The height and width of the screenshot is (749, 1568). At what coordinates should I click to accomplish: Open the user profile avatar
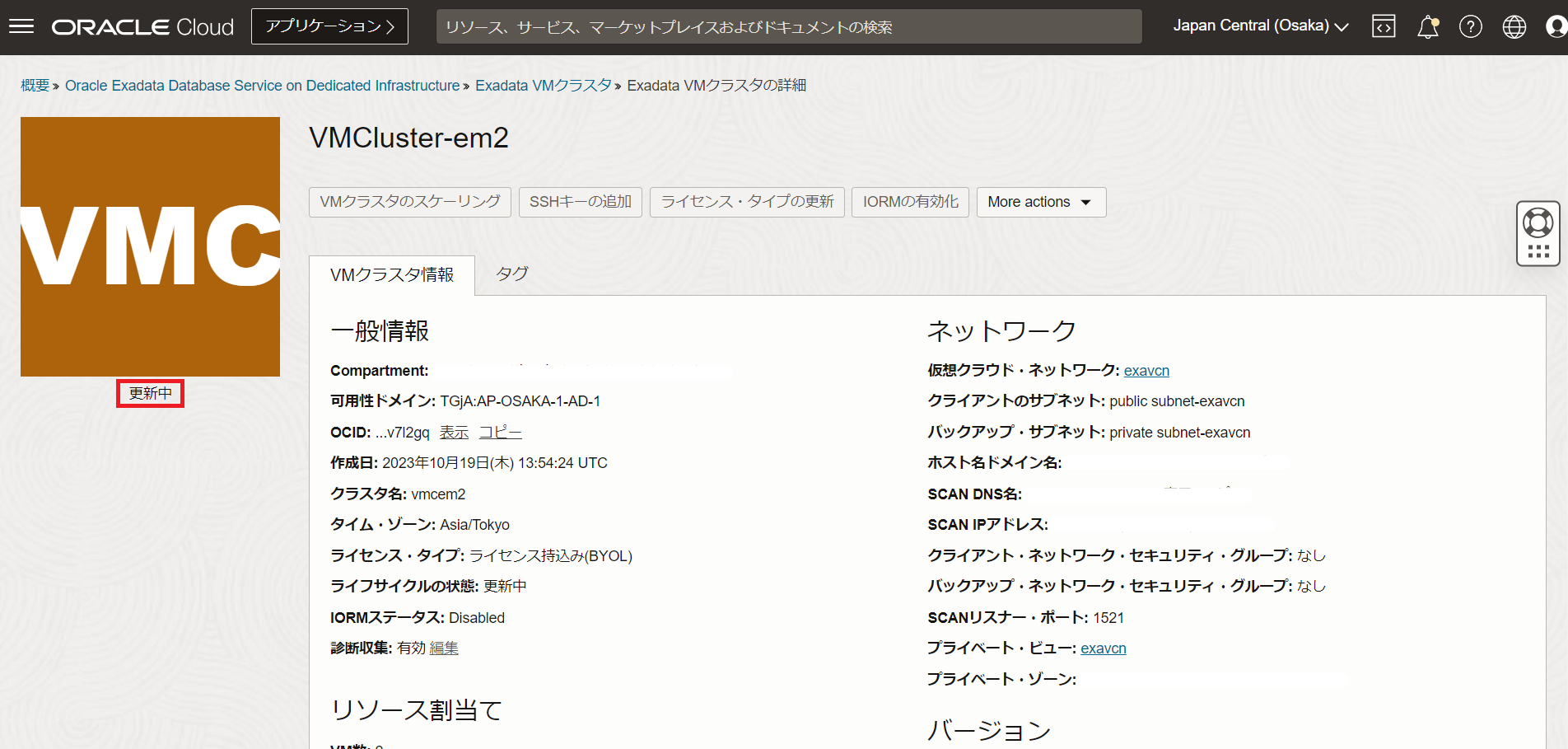point(1556,27)
